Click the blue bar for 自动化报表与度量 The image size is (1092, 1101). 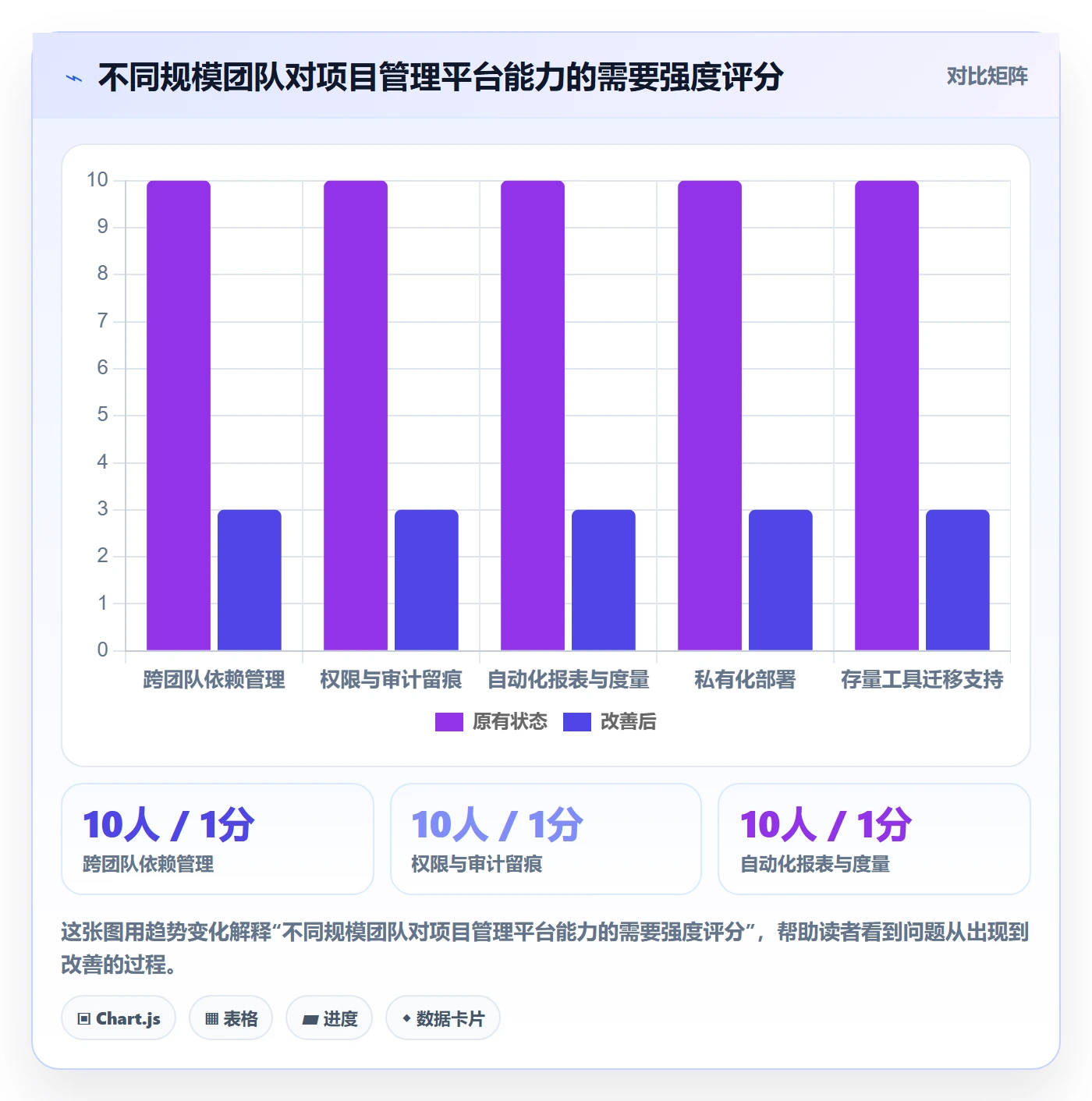pyautogui.click(x=604, y=580)
